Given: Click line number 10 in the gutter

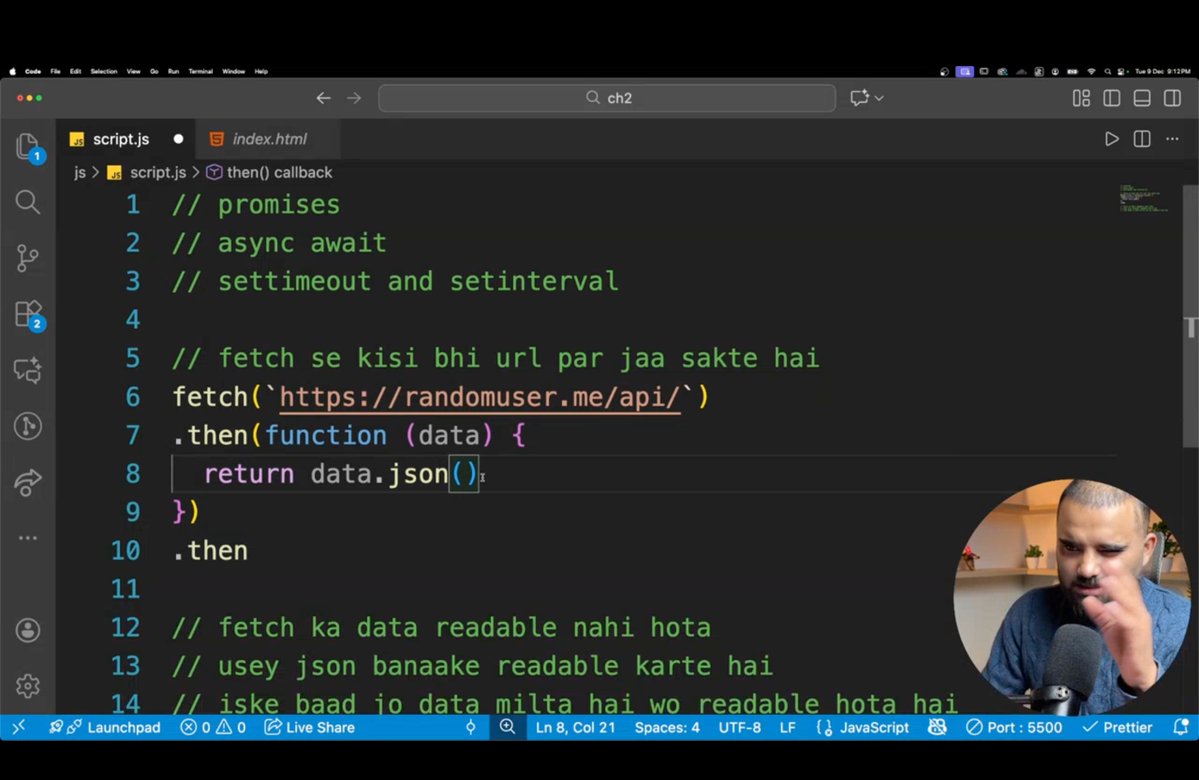Looking at the screenshot, I should point(125,551).
